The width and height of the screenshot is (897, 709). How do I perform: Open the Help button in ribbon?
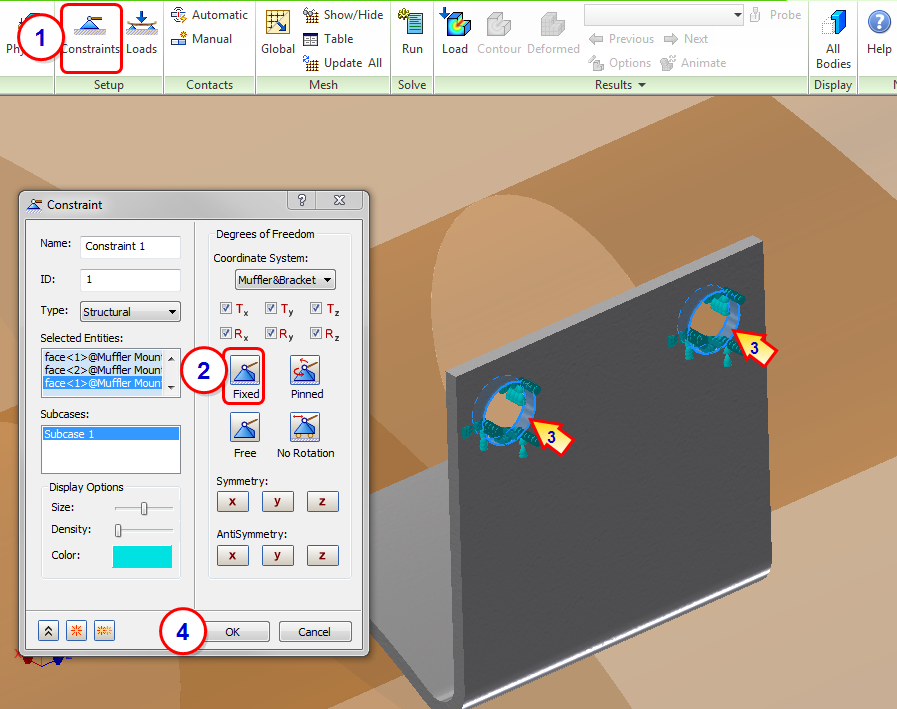pyautogui.click(x=879, y=33)
